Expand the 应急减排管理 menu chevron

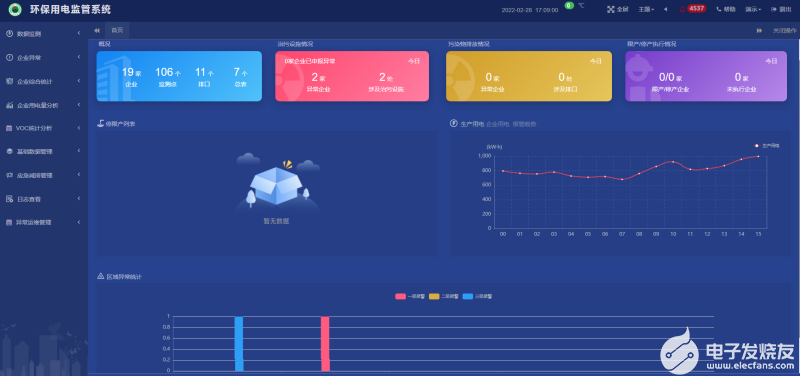(79, 175)
